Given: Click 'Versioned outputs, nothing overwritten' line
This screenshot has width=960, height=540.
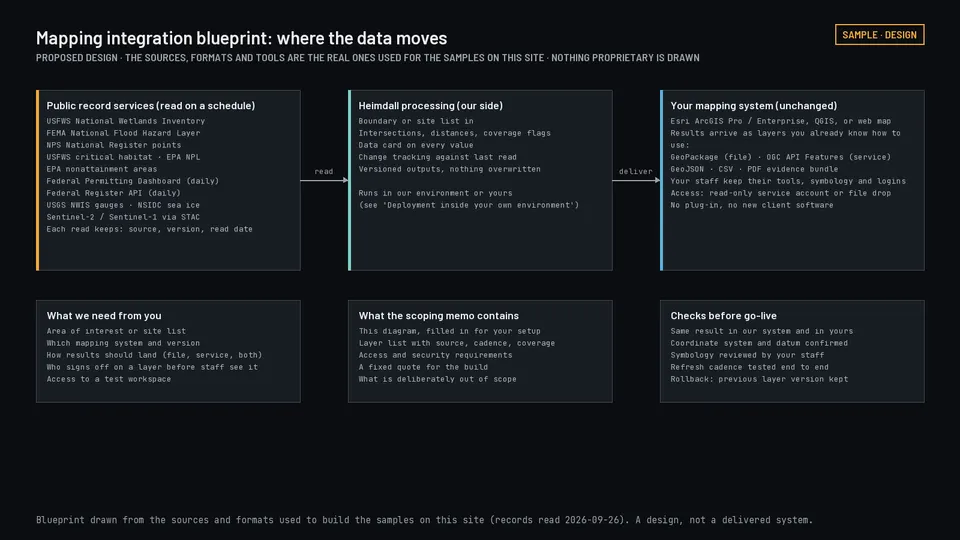Looking at the screenshot, I should point(449,169).
